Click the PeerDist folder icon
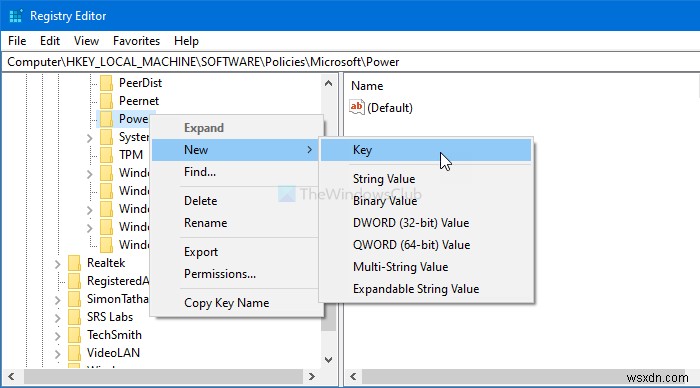The image size is (700, 388). (x=106, y=83)
